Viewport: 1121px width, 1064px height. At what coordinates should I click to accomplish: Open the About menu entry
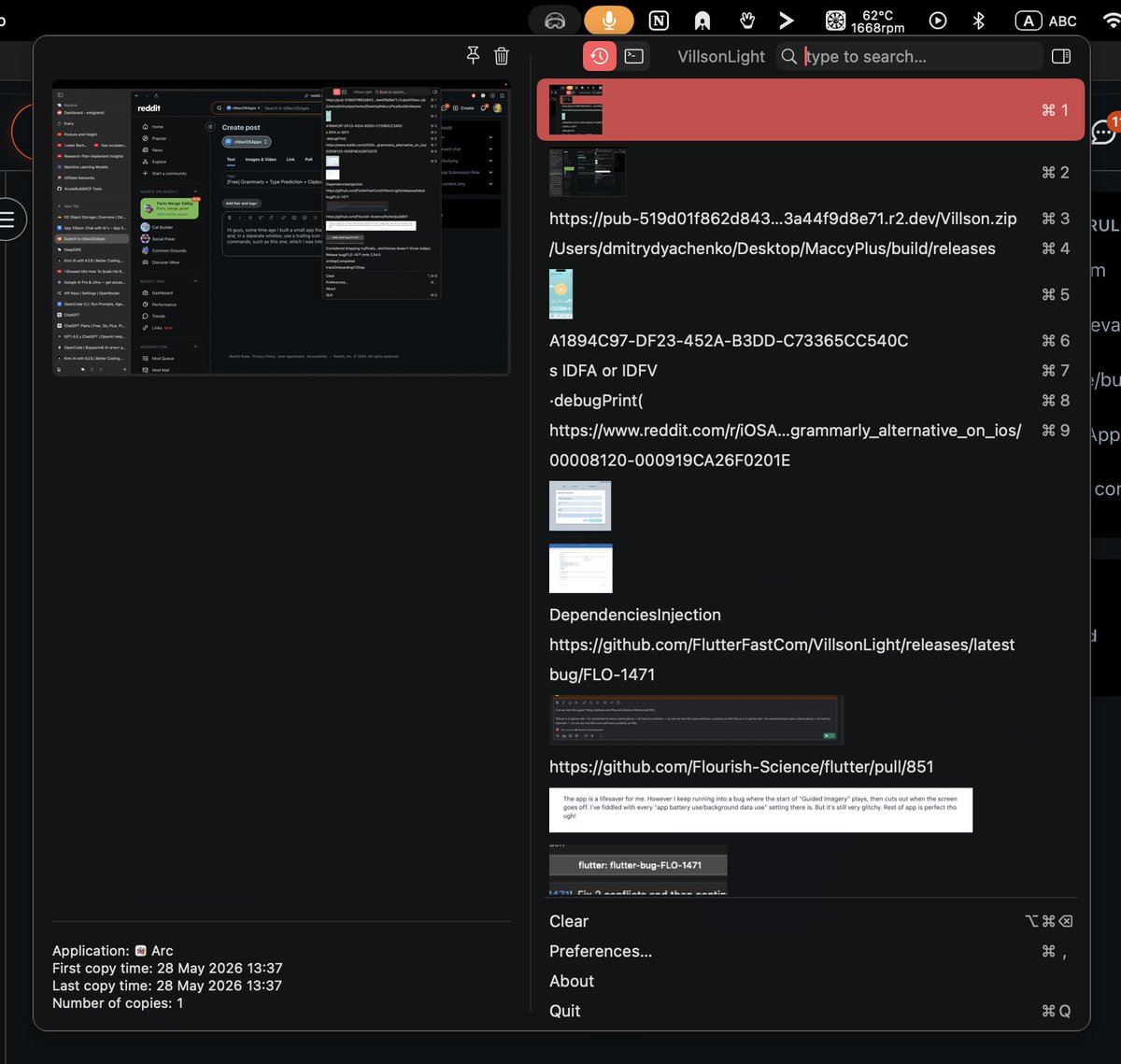810,981
